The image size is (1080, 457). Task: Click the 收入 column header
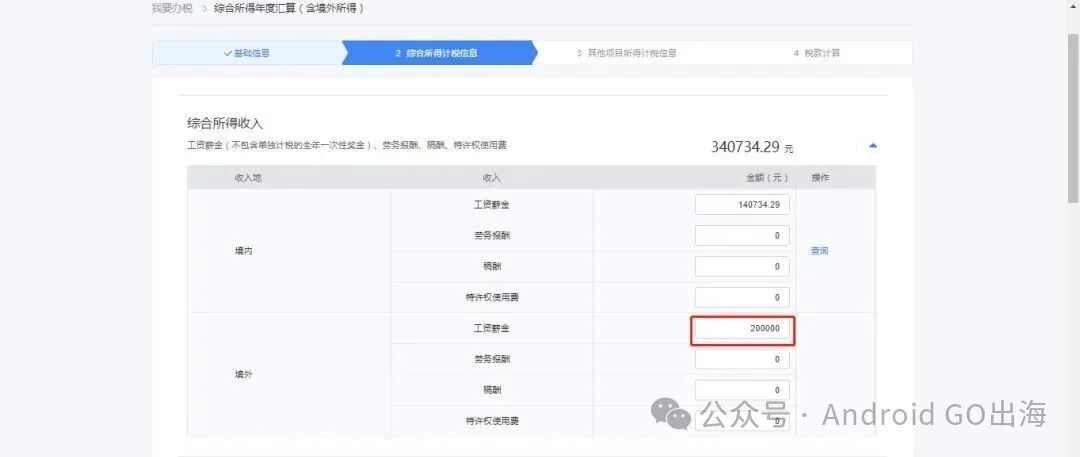[491, 178]
